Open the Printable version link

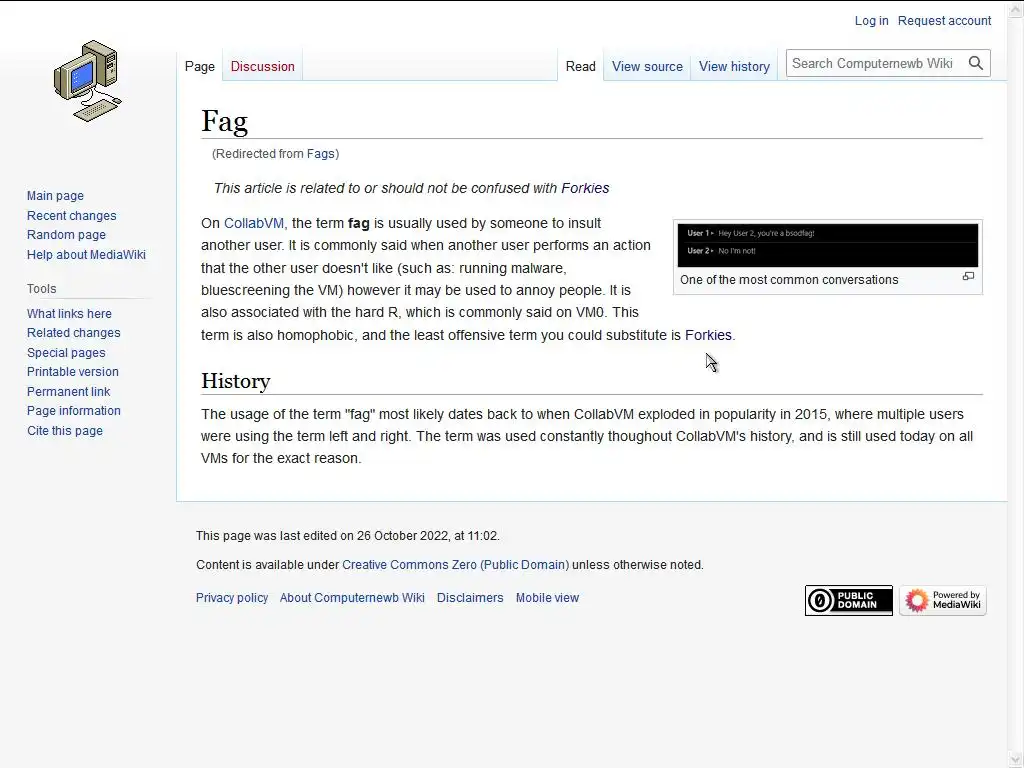pyautogui.click(x=73, y=372)
